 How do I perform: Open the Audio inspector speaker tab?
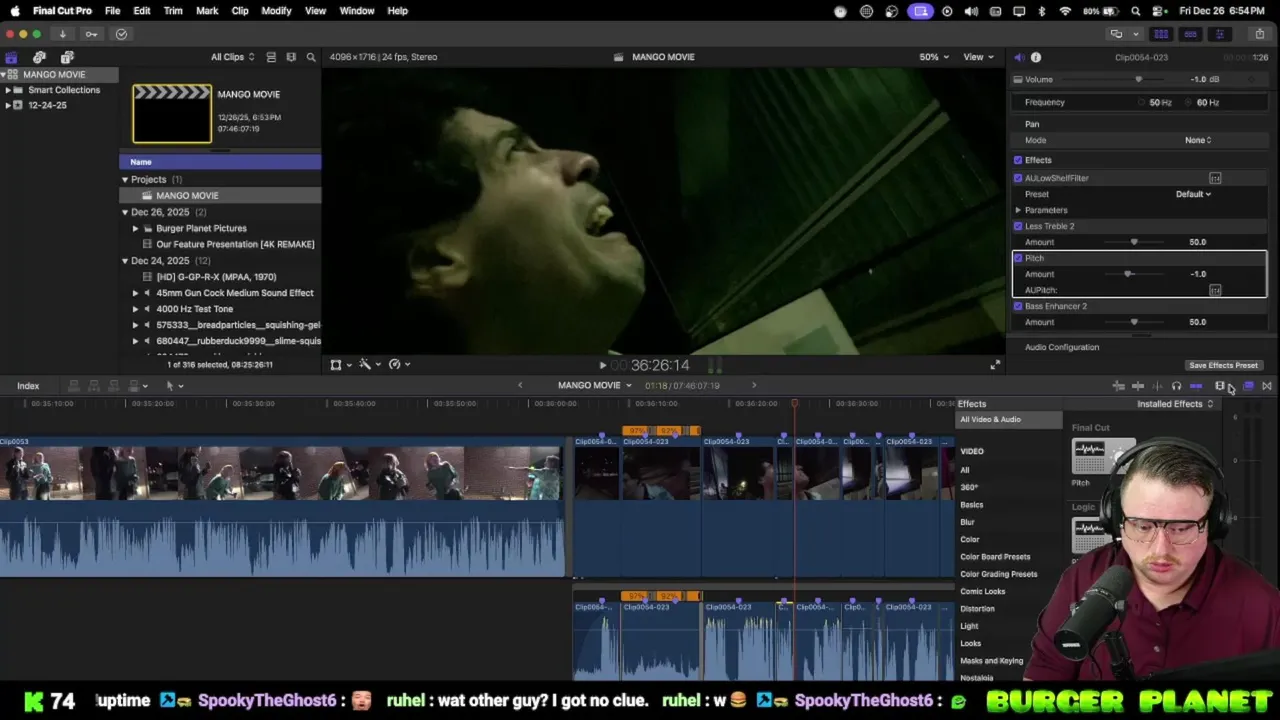(1019, 57)
